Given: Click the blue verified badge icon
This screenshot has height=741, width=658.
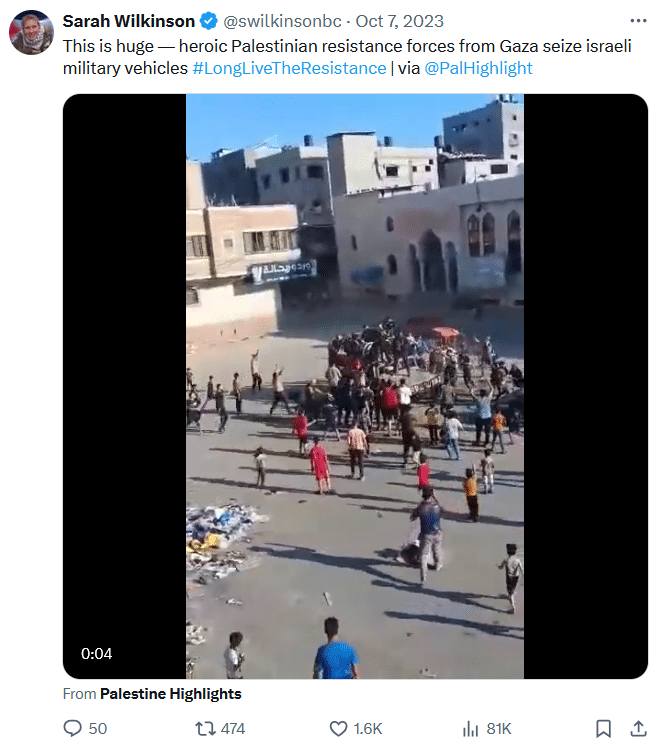Looking at the screenshot, I should click(x=208, y=21).
